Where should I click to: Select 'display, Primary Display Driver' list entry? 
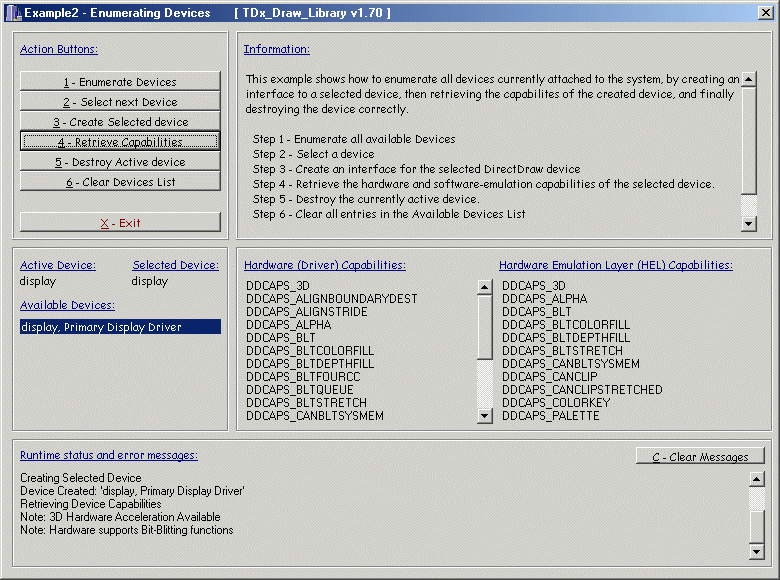click(120, 327)
